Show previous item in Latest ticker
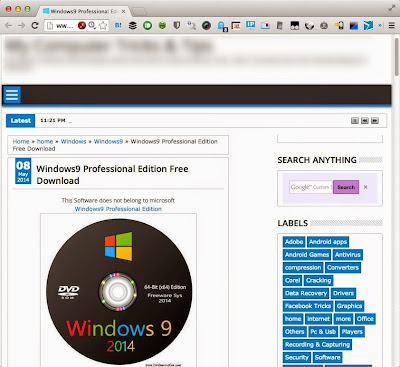 (x=365, y=120)
